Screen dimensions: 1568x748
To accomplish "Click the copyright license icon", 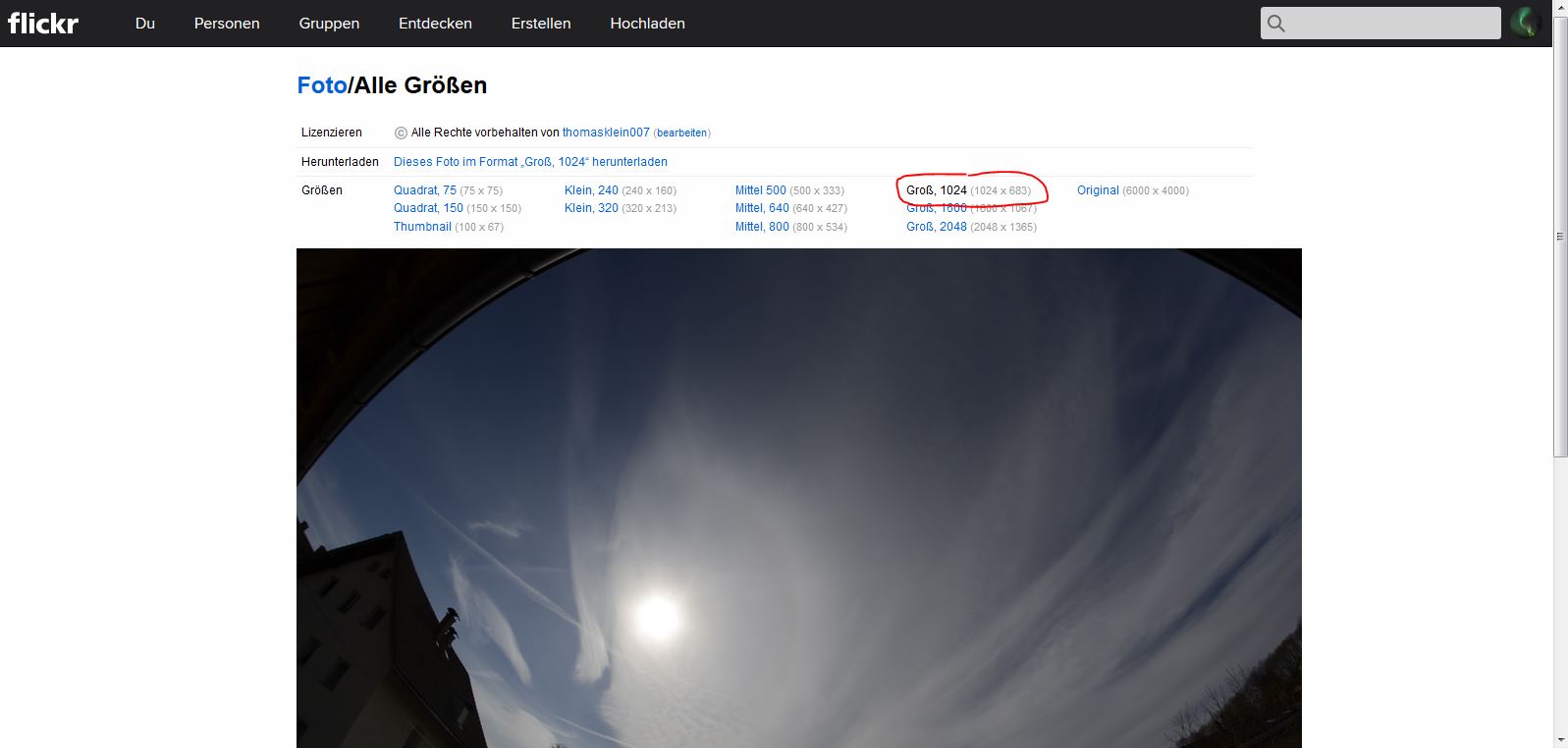I will [401, 133].
